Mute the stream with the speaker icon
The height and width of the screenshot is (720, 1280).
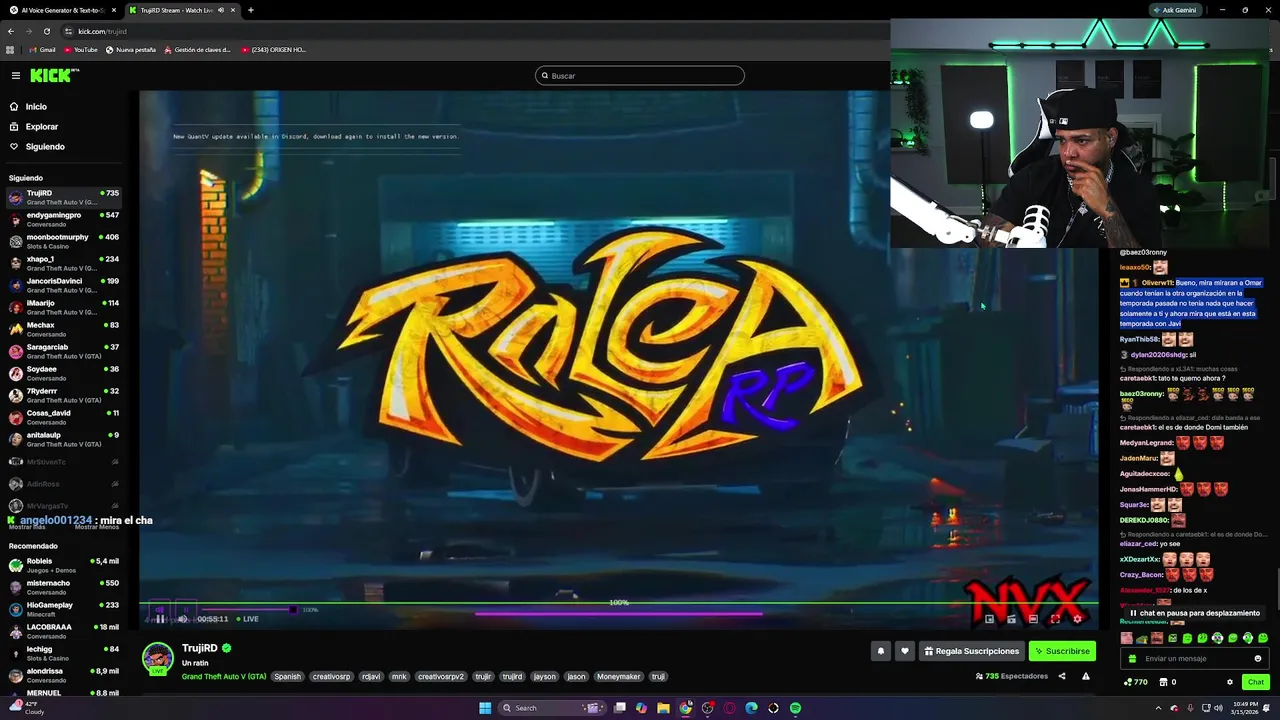pos(183,619)
